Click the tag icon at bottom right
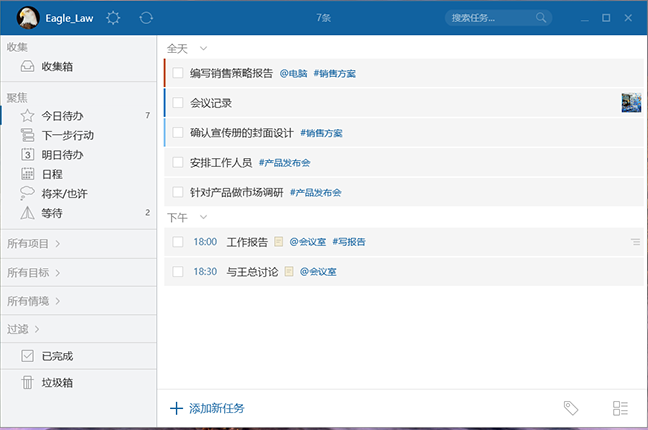Screen dimensions: 648x430 (571, 408)
